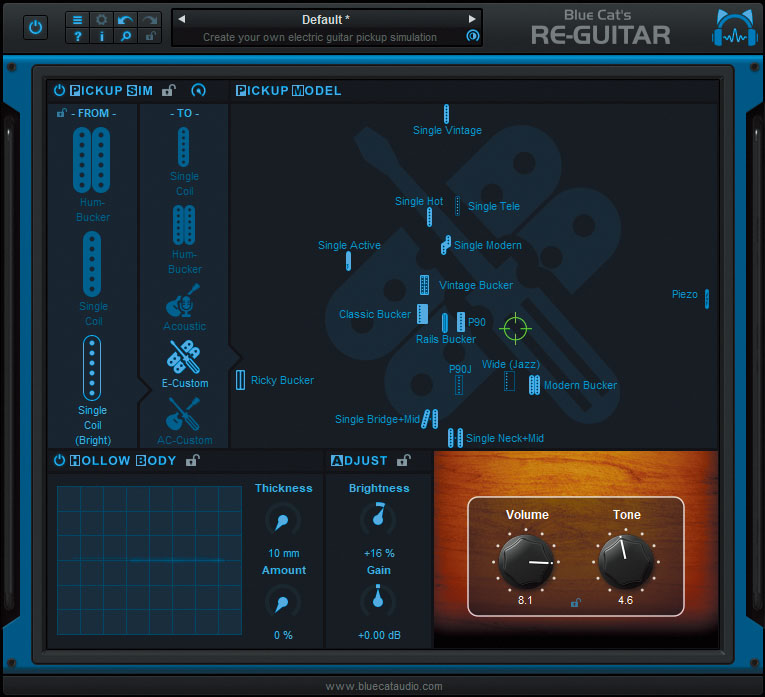Pick the Single Hot pickup model
This screenshot has width=765, height=697.
[x=429, y=217]
